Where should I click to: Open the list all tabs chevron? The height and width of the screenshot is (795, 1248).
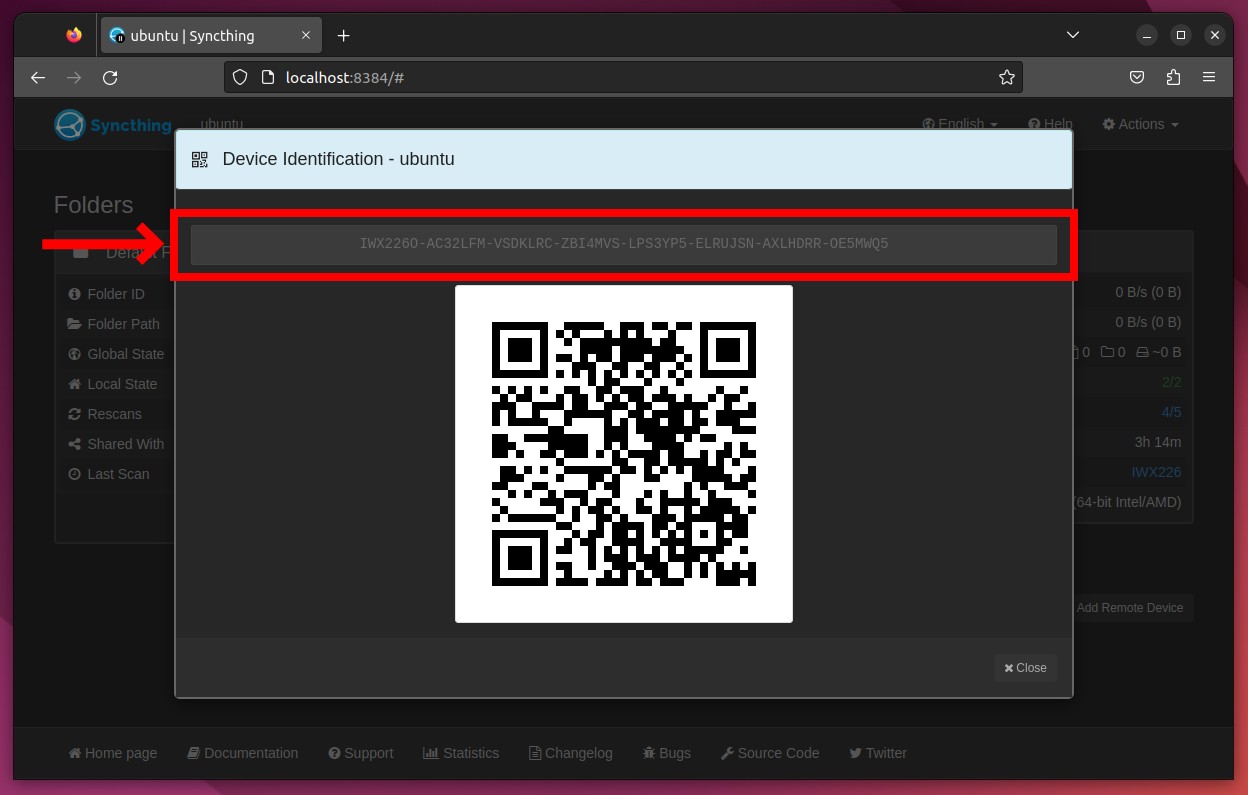[1073, 35]
